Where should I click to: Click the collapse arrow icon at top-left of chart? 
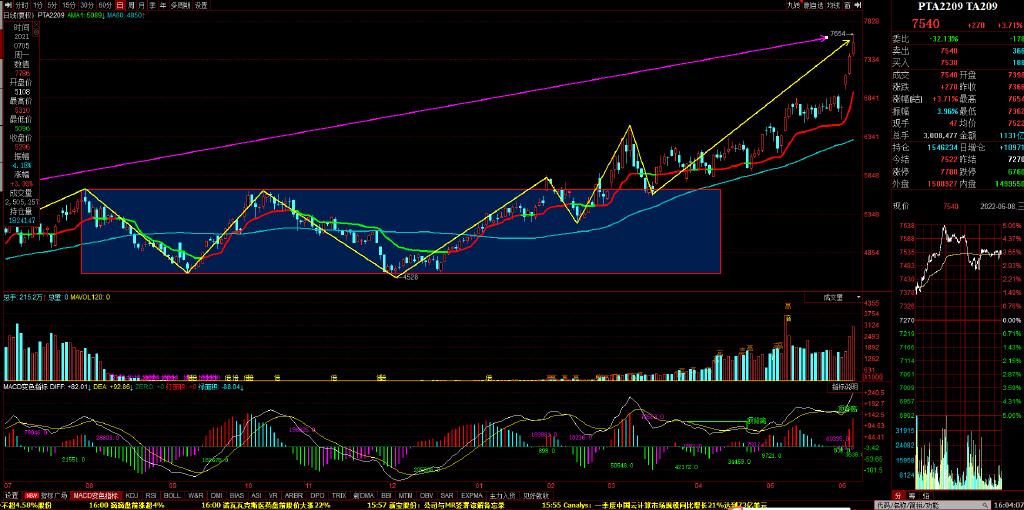(8, 5)
